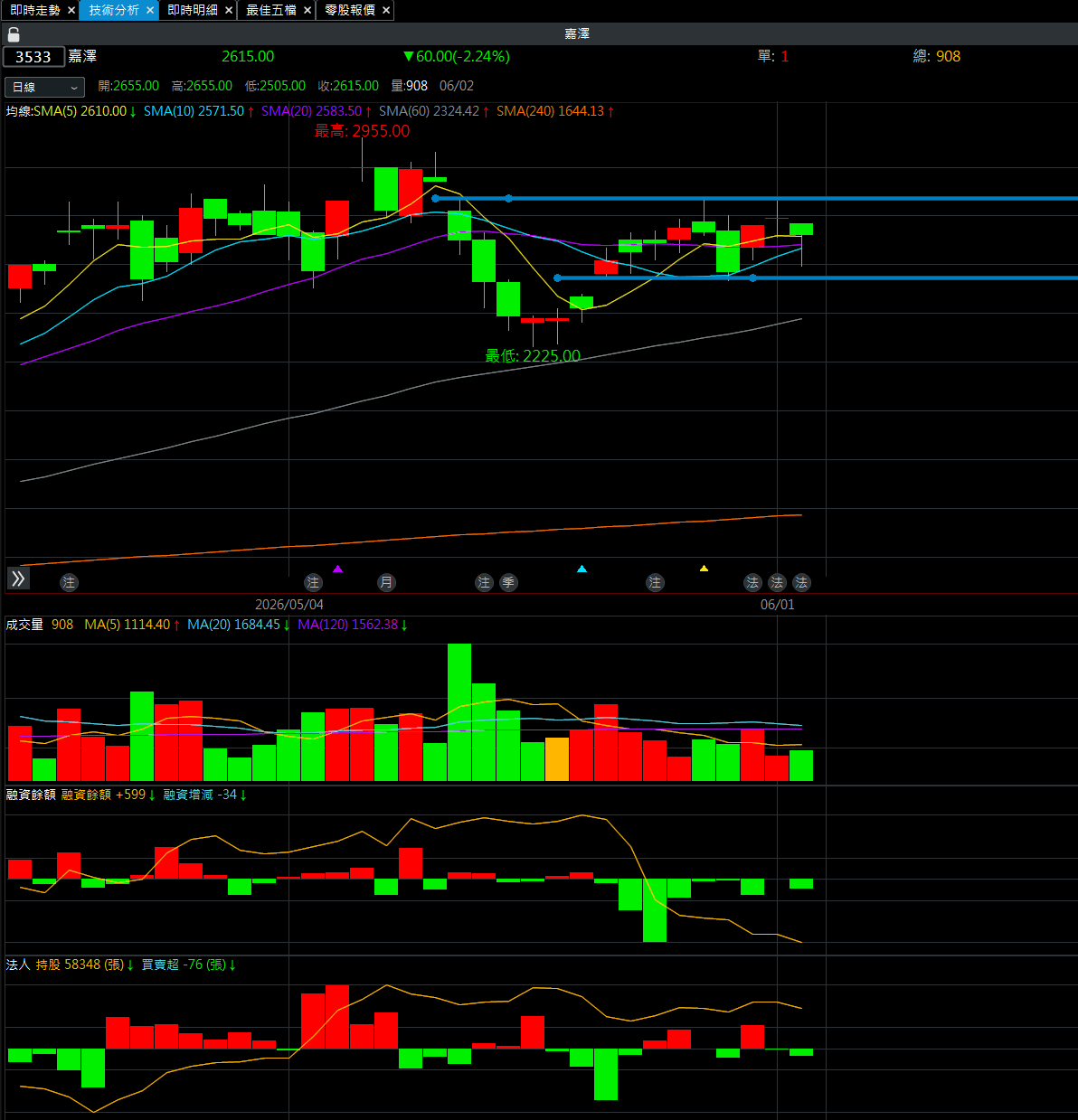This screenshot has width=1078, height=1120.
Task: Click the 注 marker just left of purple triangle
Action: 313,583
